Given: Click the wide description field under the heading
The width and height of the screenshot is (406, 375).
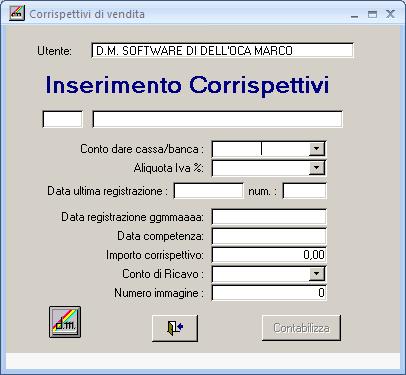Looking at the screenshot, I should [x=217, y=119].
